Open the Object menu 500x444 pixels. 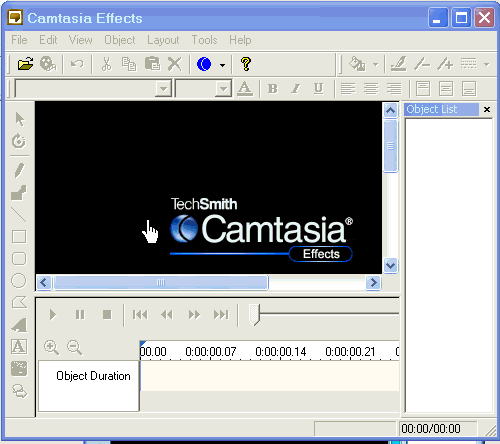point(120,40)
